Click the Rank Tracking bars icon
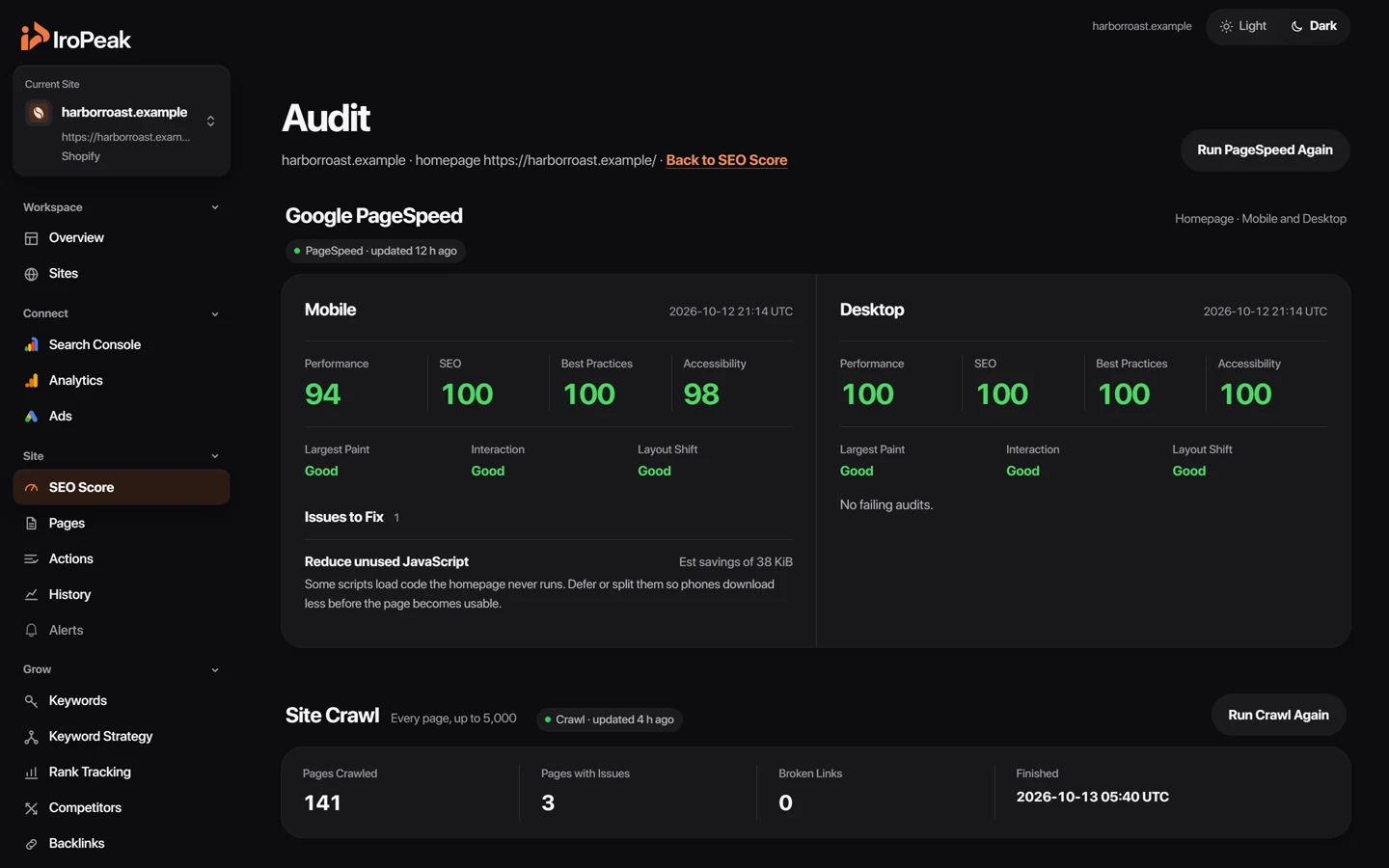1389x868 pixels. pos(31,773)
